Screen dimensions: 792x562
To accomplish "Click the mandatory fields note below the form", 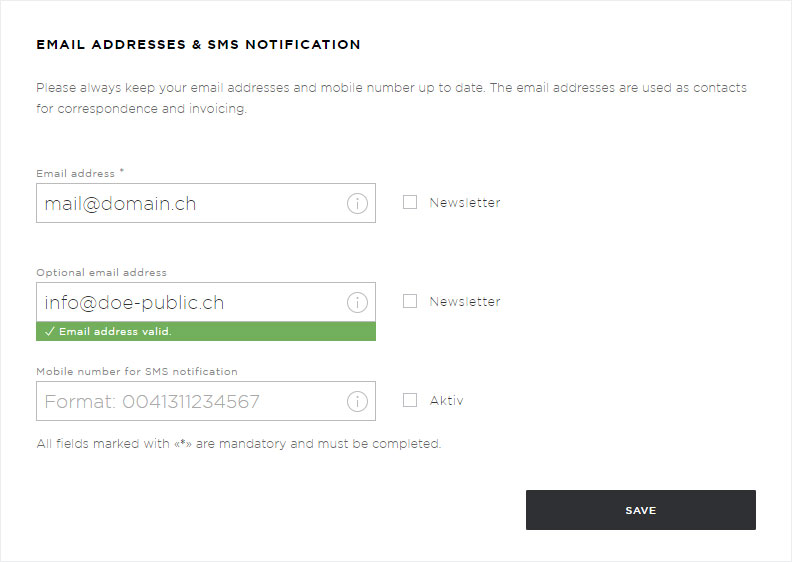I will (x=238, y=443).
